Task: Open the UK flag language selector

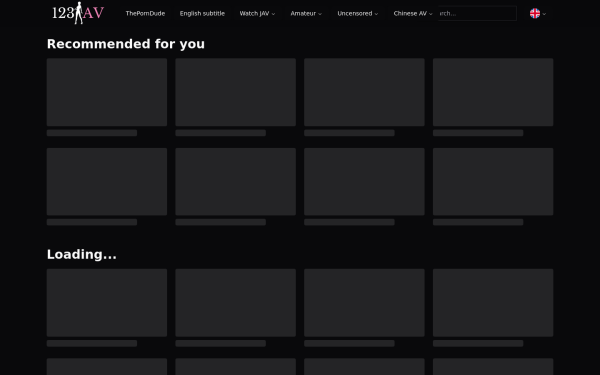Action: pos(538,13)
